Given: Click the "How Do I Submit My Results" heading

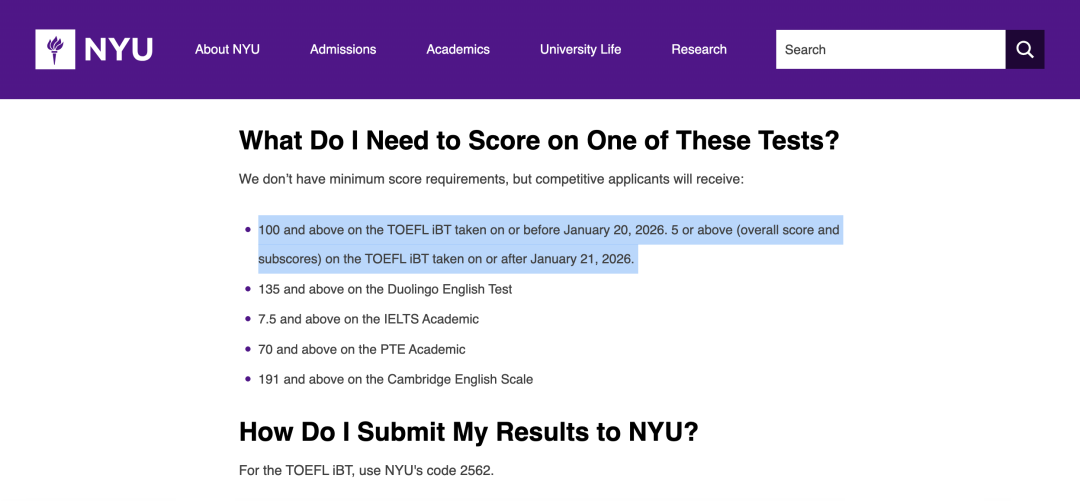Looking at the screenshot, I should 468,432.
